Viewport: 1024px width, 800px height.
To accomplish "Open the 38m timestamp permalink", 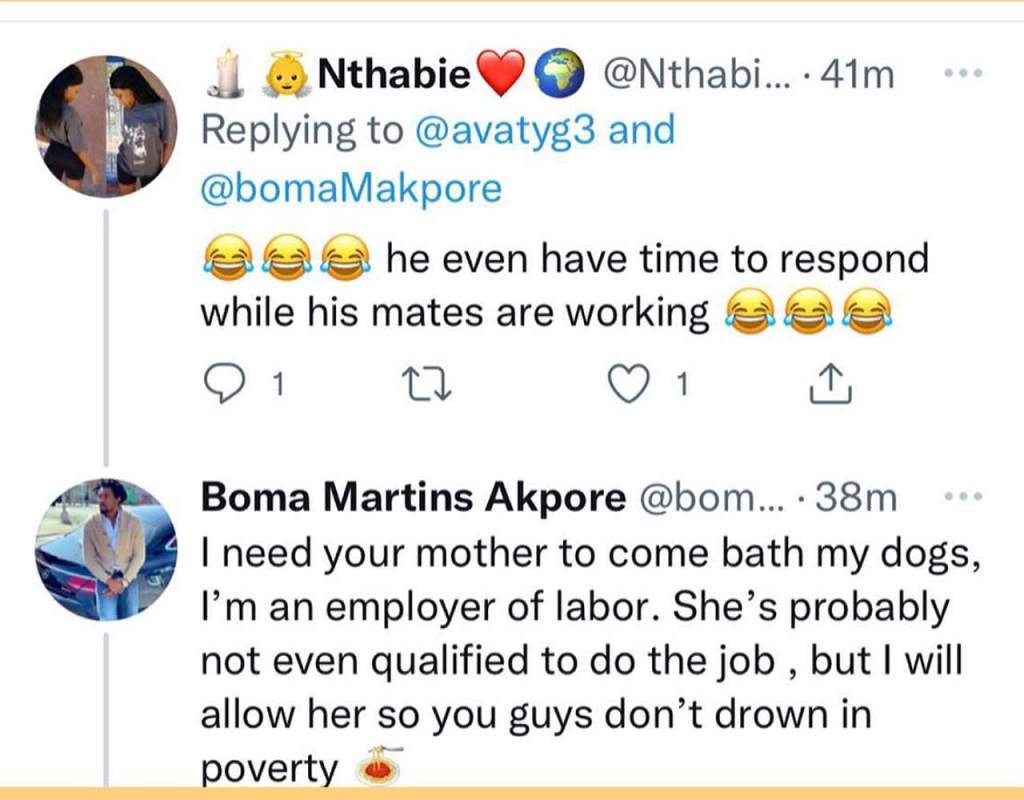I will 858,497.
